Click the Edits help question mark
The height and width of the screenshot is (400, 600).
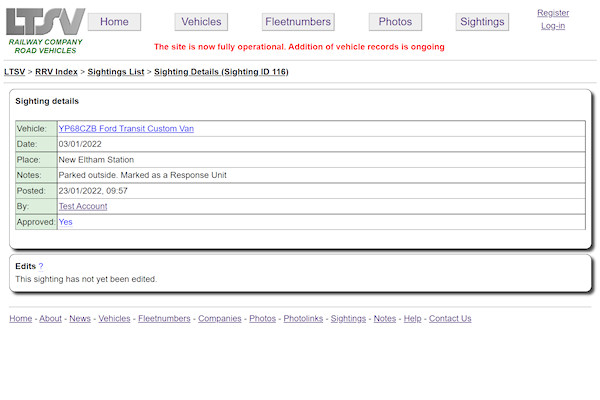[41, 266]
